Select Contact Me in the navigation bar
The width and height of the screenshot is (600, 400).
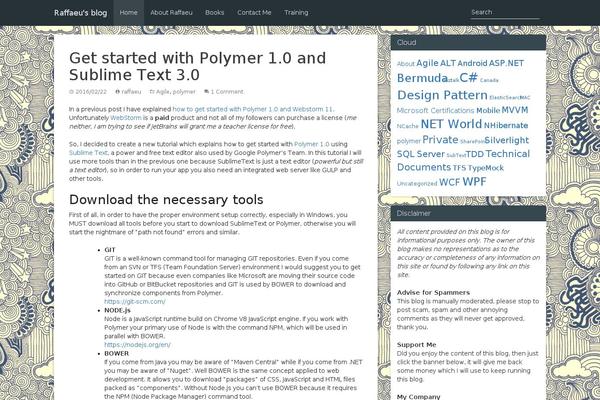pyautogui.click(x=254, y=13)
